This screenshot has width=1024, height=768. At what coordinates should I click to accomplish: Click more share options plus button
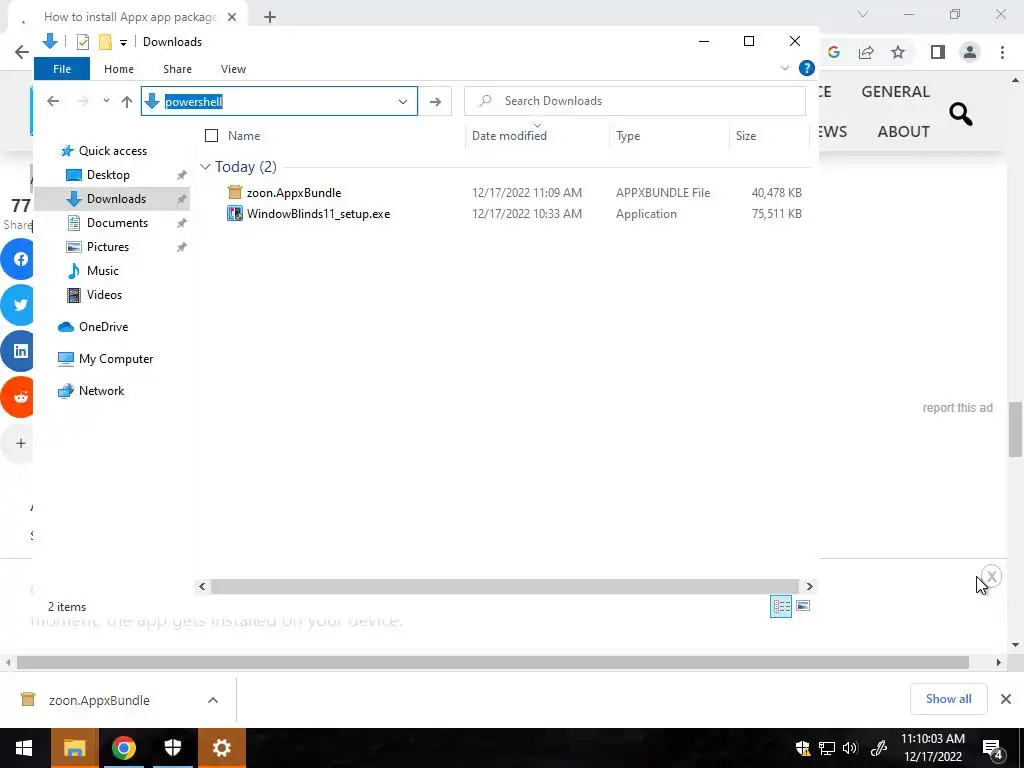coord(20,443)
